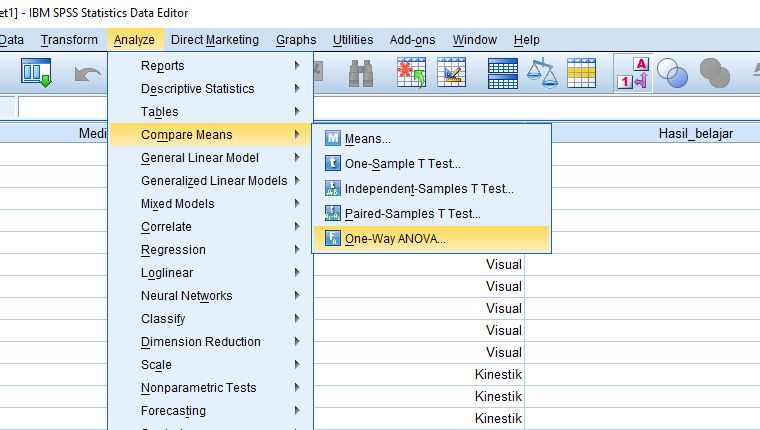760x430 pixels.
Task: Click the cell value editor input field
Action: click(x=63, y=107)
